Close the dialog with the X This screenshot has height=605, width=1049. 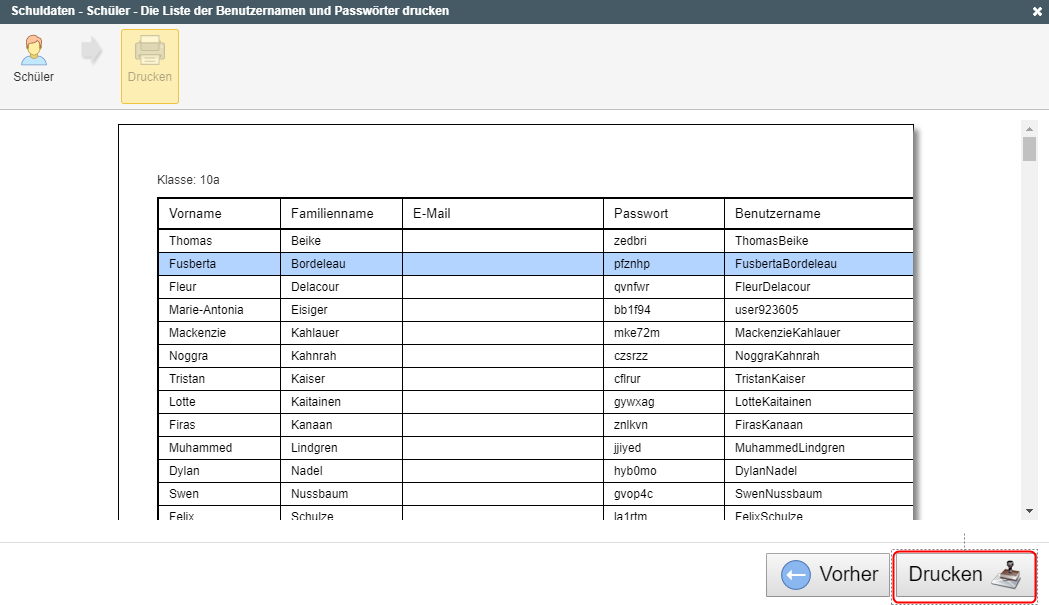click(1037, 11)
